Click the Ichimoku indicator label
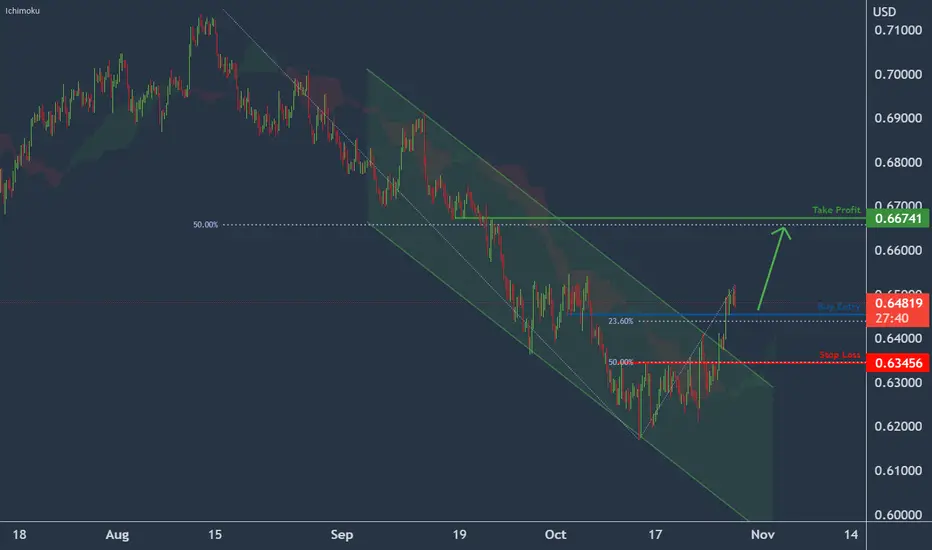Image resolution: width=932 pixels, height=550 pixels. [x=23, y=11]
